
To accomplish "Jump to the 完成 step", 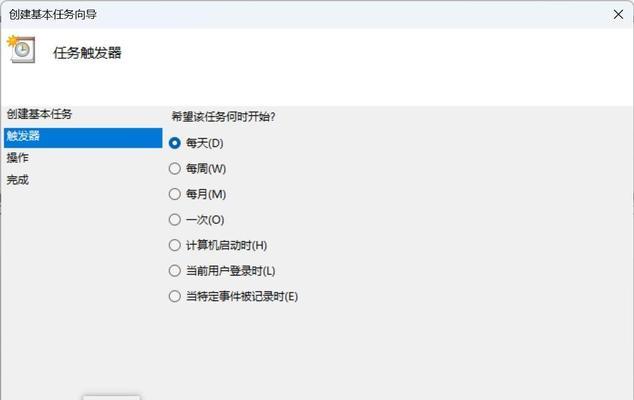I will 18,180.
